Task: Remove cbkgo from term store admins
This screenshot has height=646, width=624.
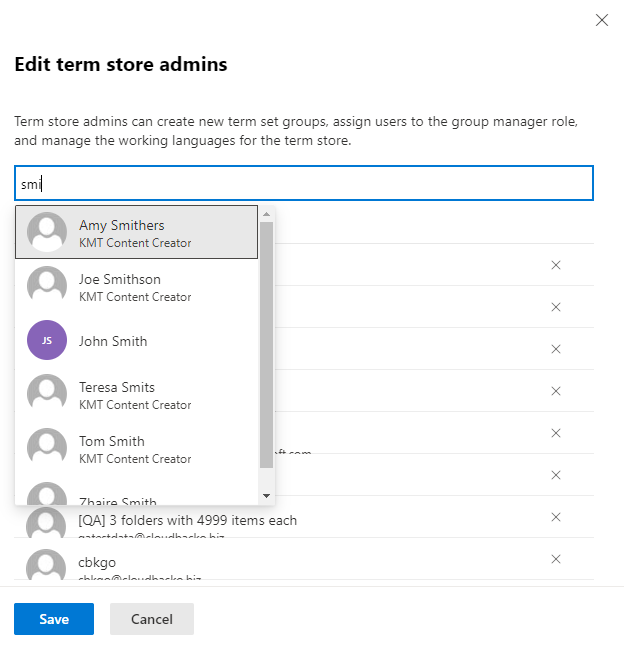Action: tap(556, 559)
